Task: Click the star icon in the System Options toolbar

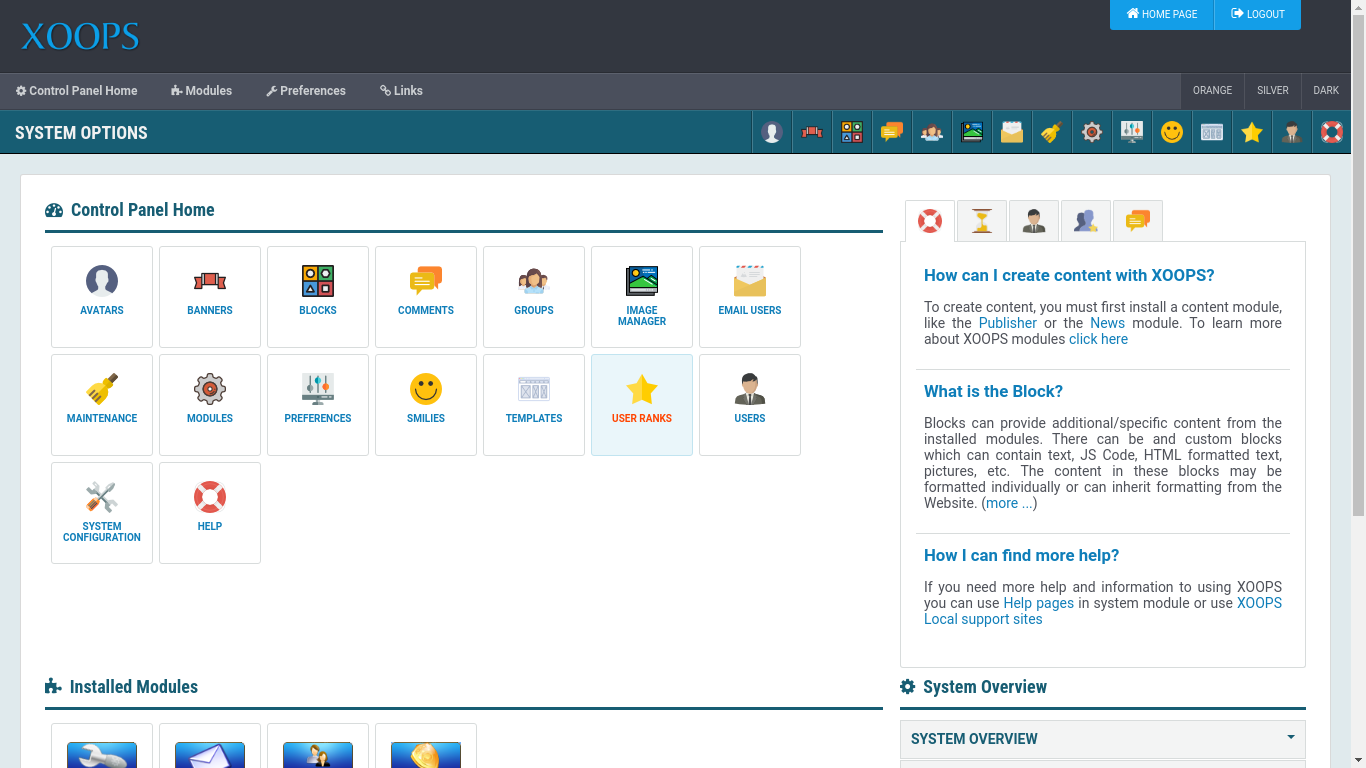Action: pyautogui.click(x=1251, y=132)
